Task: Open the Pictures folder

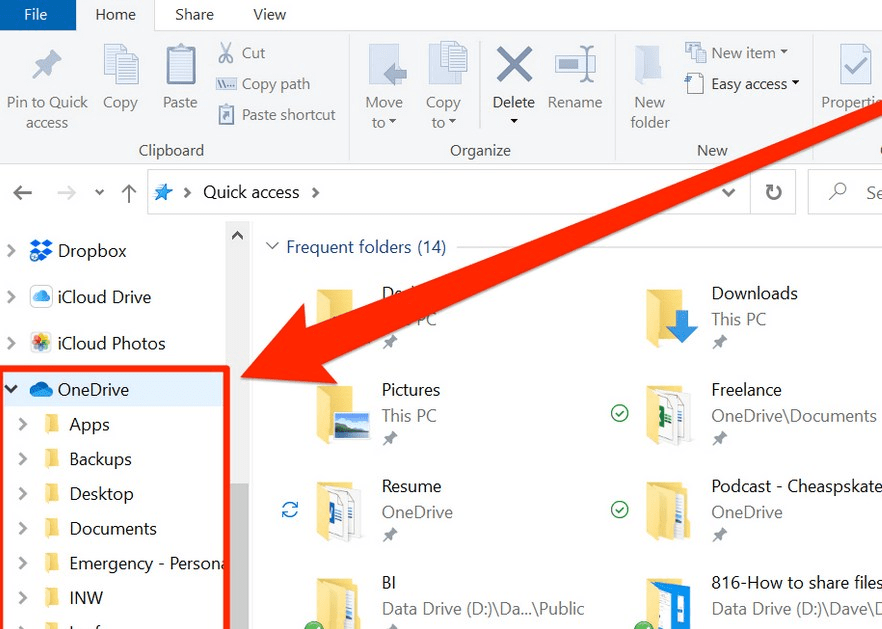Action: coord(380,414)
